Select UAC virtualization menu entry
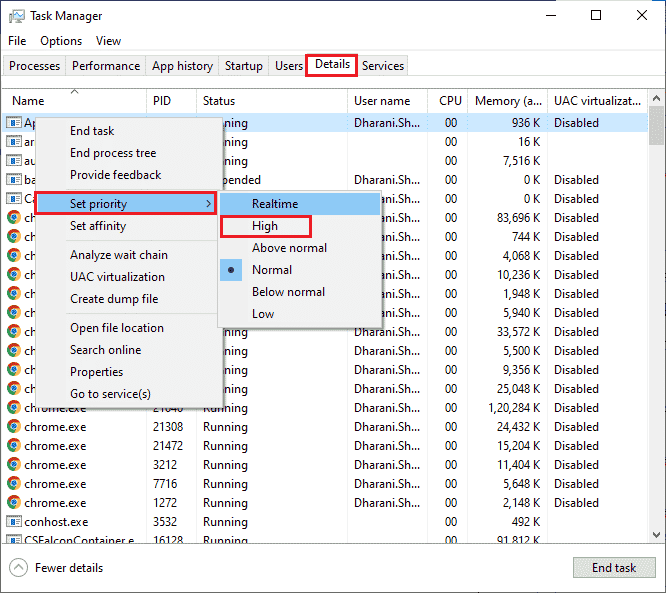666x593 pixels. tap(117, 277)
